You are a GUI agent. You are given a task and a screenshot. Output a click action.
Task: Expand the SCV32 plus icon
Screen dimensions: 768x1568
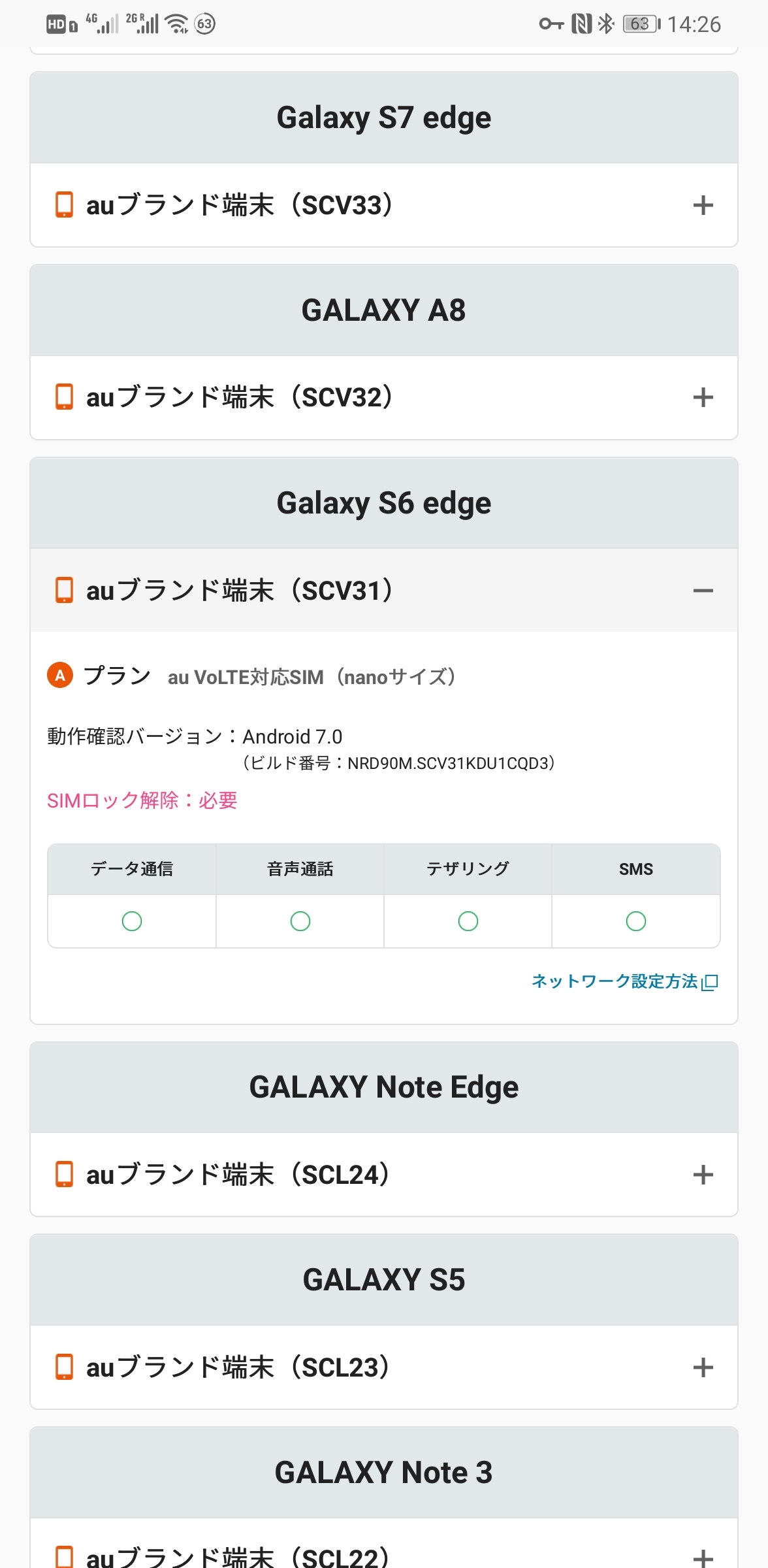[x=703, y=397]
